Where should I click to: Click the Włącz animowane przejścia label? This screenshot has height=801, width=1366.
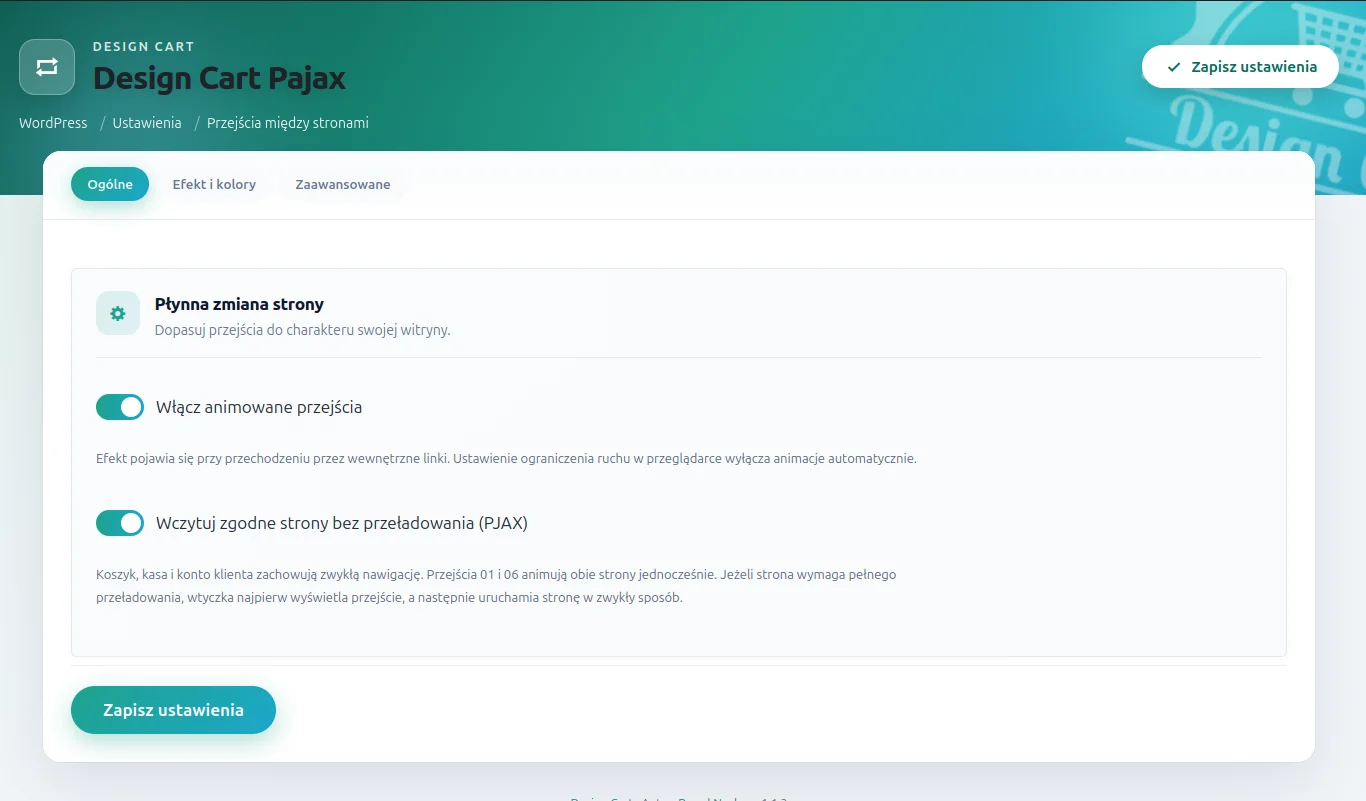(259, 407)
